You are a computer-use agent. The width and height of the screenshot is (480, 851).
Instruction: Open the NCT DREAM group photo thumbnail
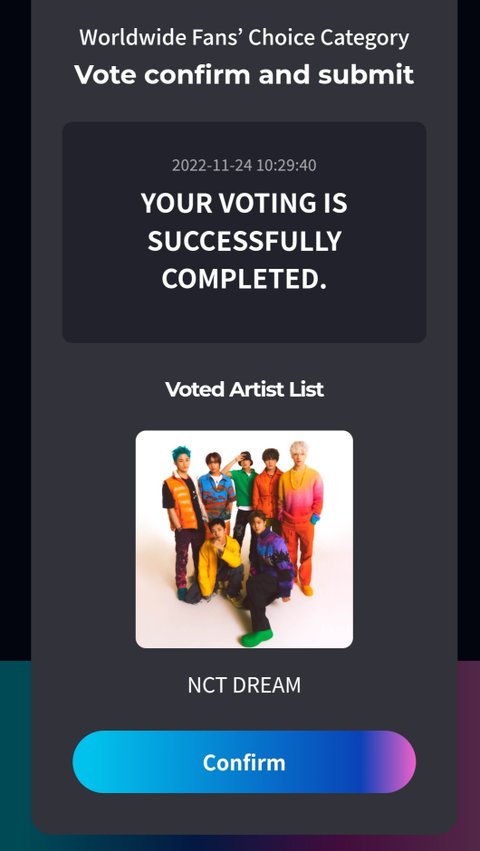244,539
